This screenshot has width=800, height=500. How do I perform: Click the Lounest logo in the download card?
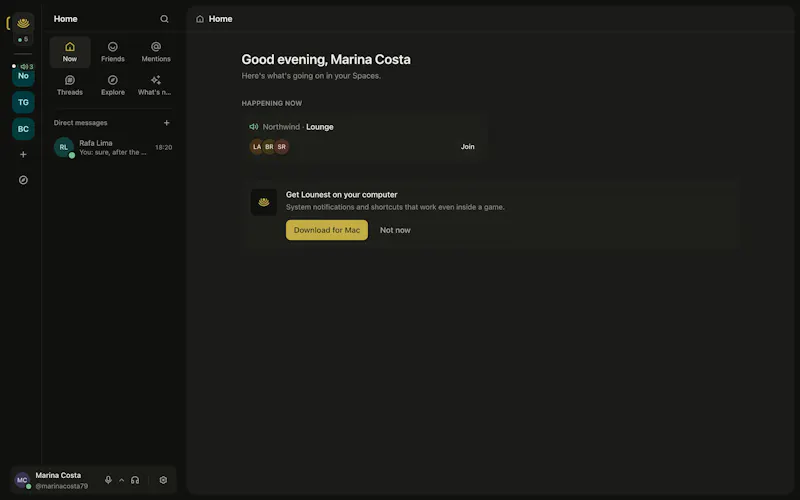click(x=264, y=202)
